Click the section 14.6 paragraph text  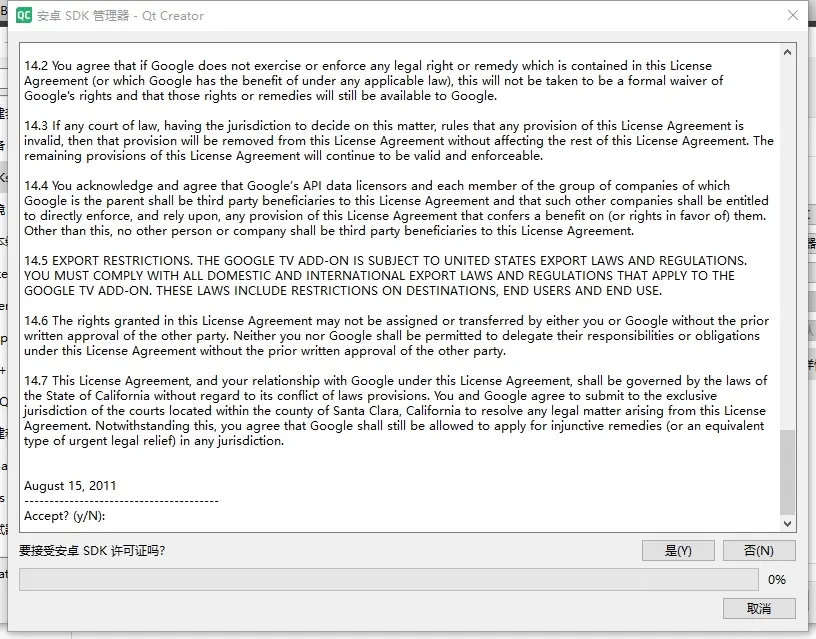396,336
